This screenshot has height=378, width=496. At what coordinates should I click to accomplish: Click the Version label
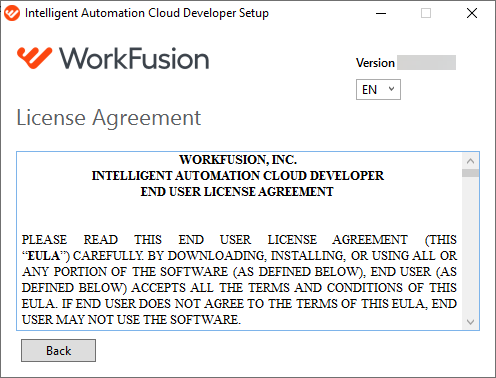point(375,63)
